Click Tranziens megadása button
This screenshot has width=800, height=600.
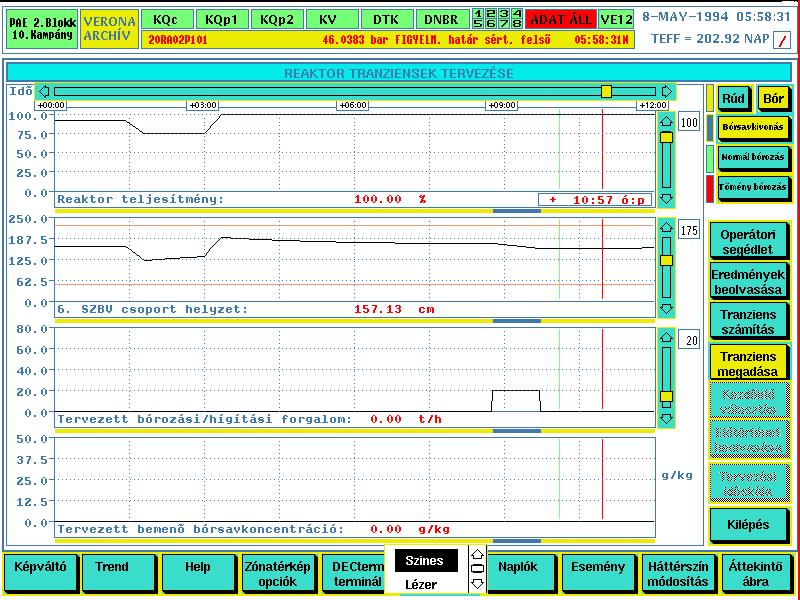click(747, 363)
